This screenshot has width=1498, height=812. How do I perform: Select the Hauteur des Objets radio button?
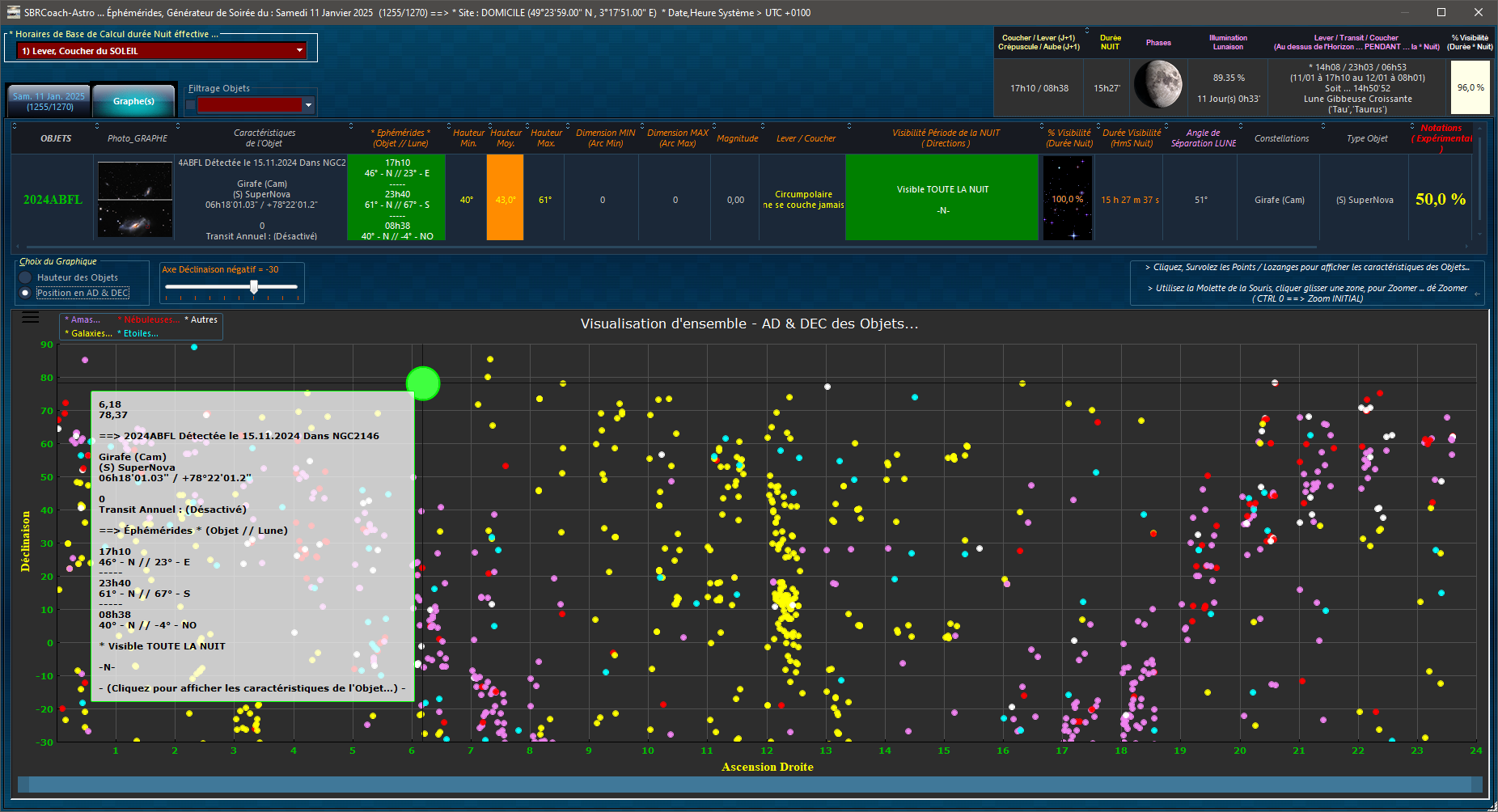point(25,277)
